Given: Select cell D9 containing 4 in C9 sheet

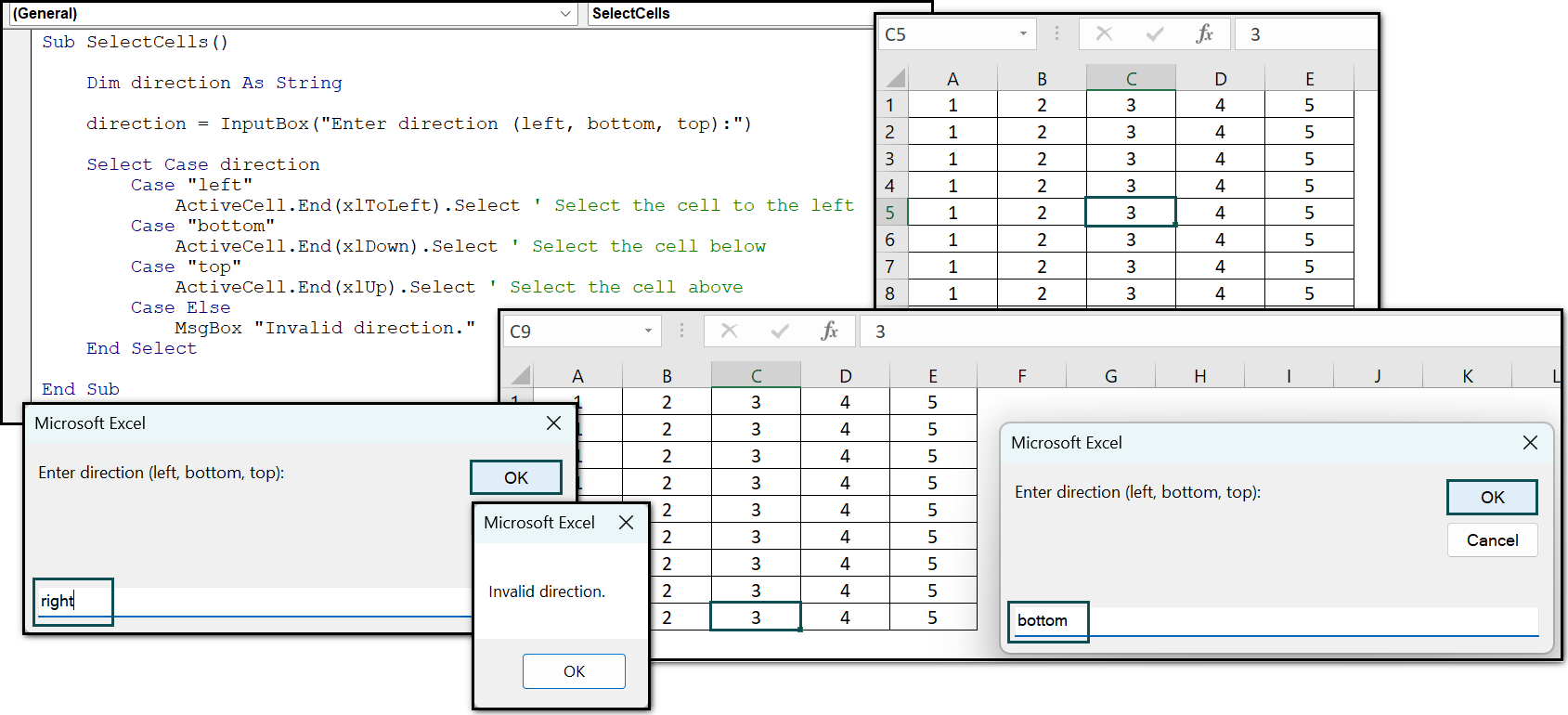Looking at the screenshot, I should click(x=845, y=617).
